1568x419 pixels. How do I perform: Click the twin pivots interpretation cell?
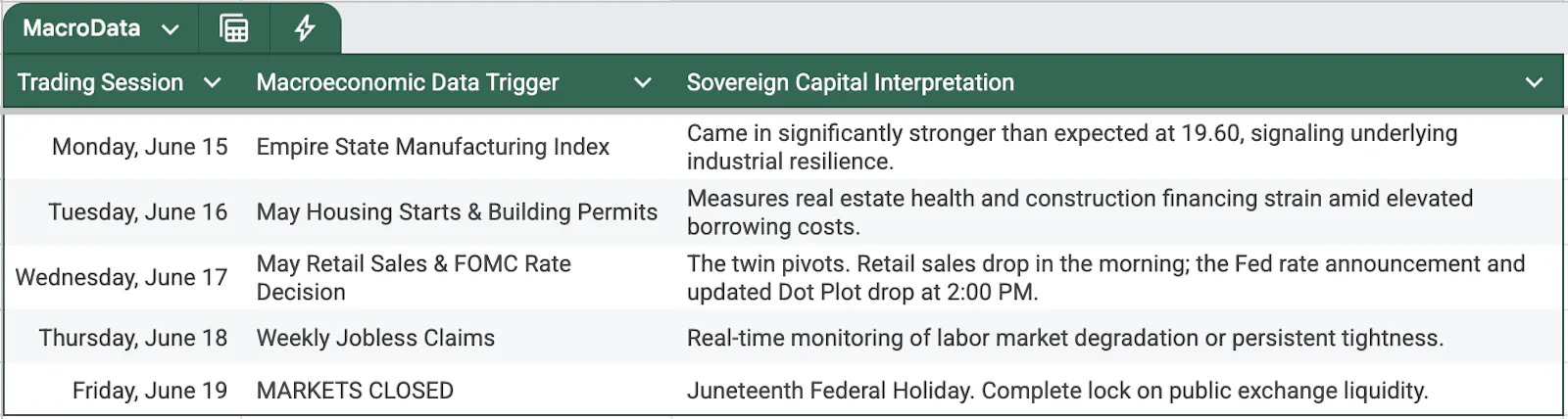(x=1117, y=278)
